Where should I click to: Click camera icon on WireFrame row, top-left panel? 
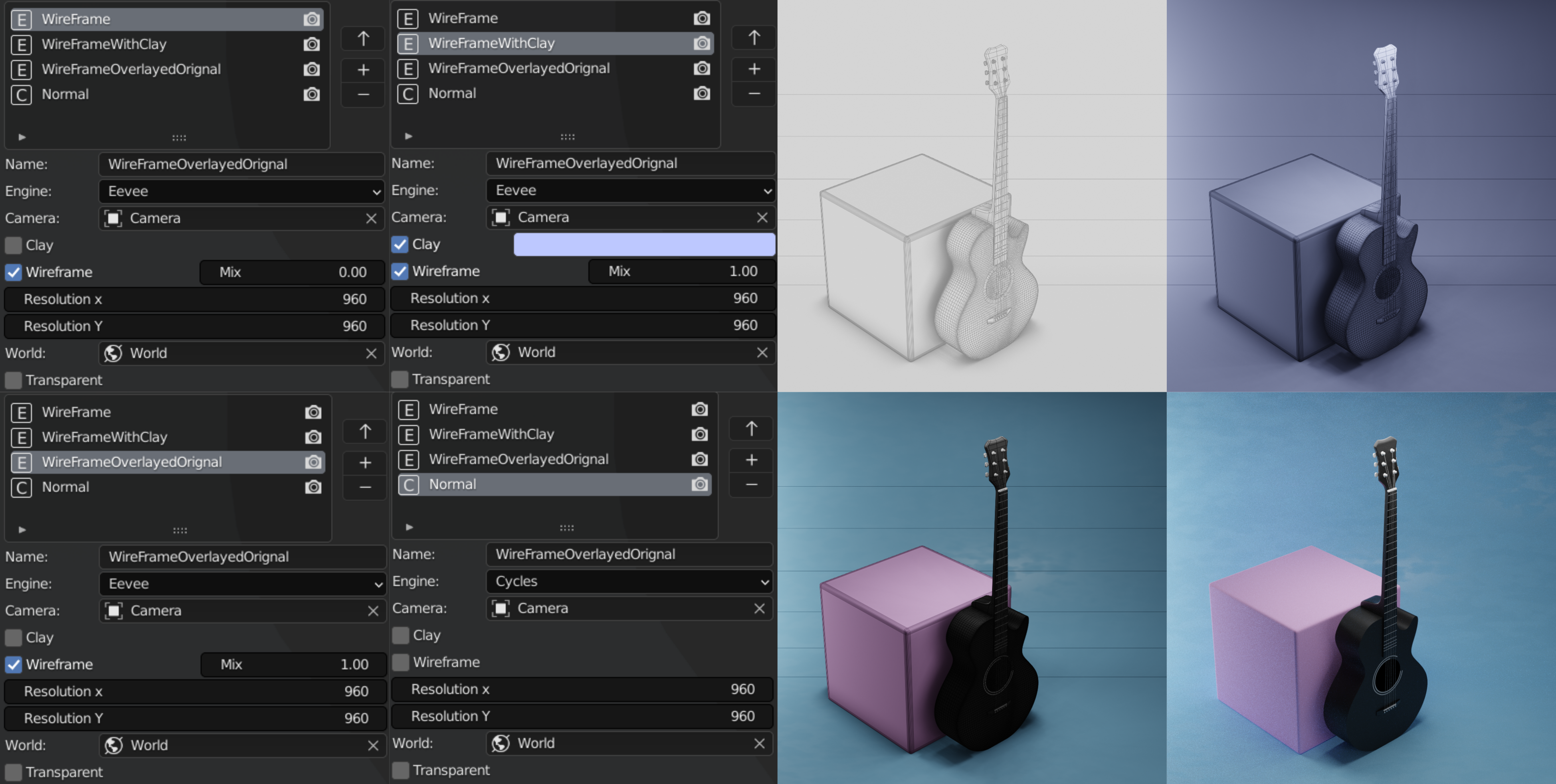[x=312, y=19]
